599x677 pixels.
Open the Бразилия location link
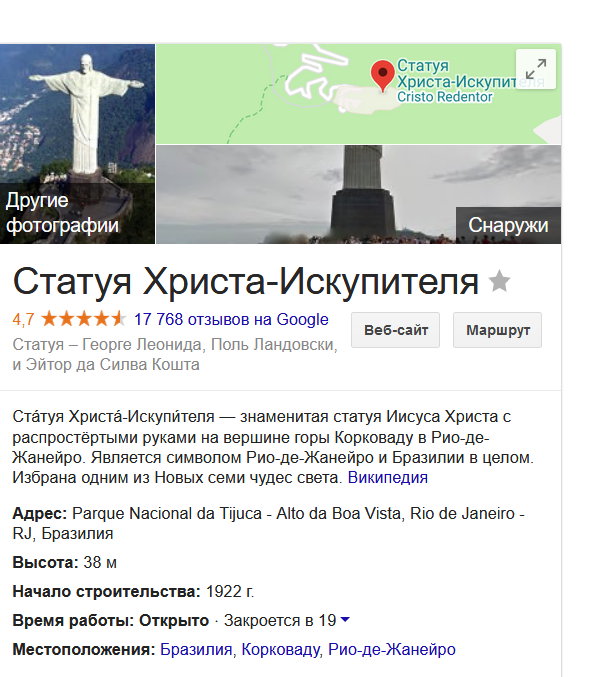click(x=196, y=649)
